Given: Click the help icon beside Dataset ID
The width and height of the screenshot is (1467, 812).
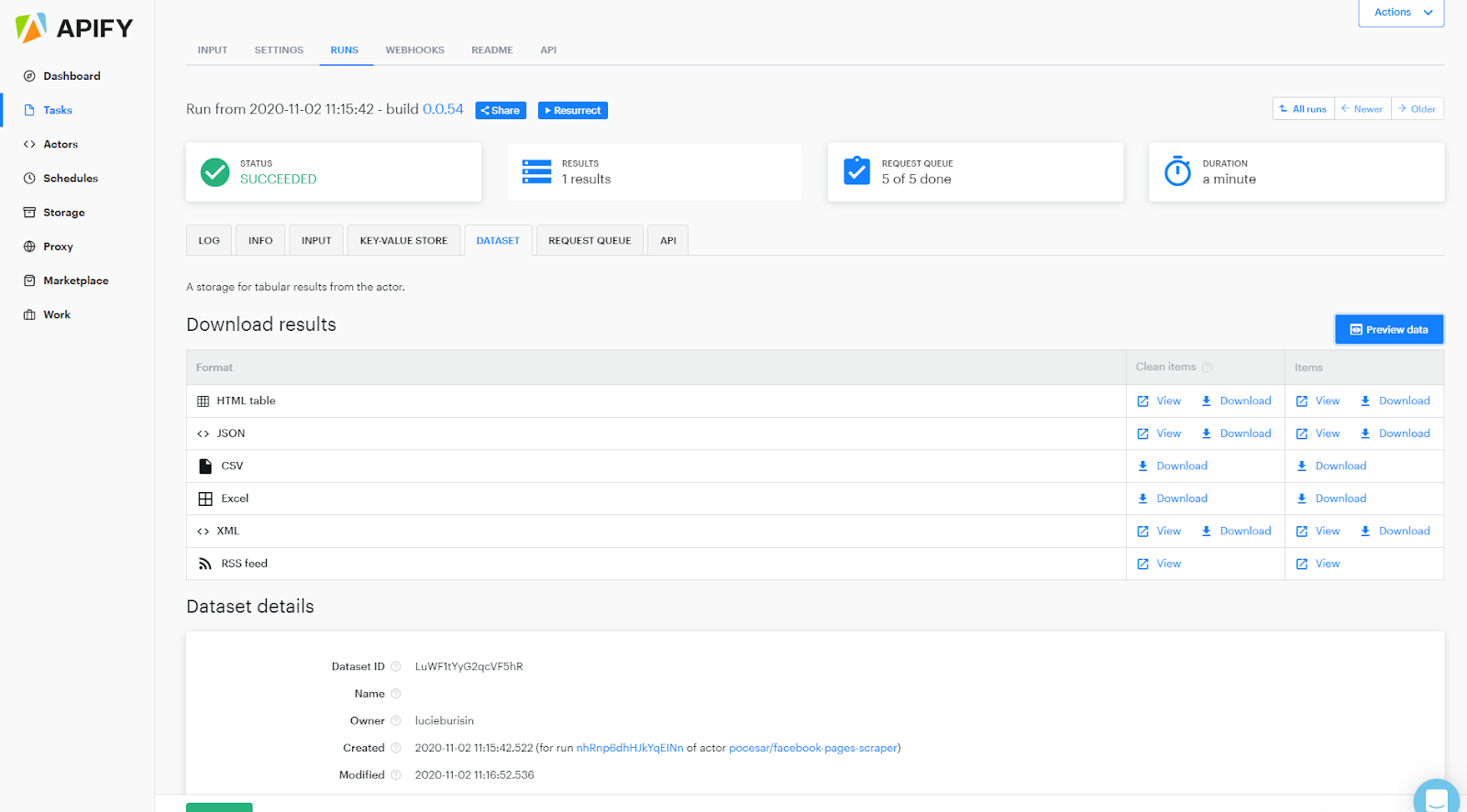Looking at the screenshot, I should (396, 666).
